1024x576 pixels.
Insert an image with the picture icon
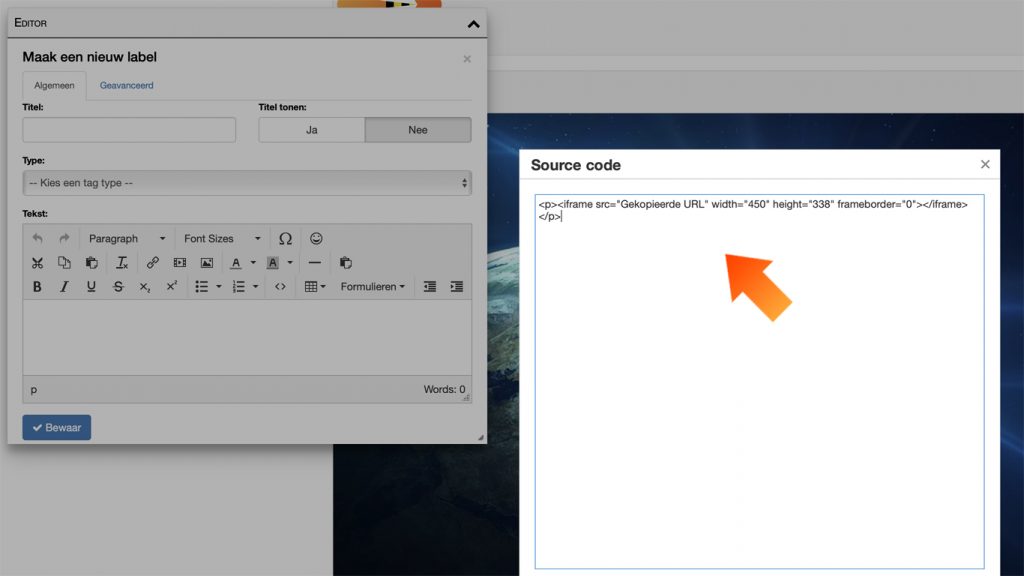pyautogui.click(x=206, y=263)
